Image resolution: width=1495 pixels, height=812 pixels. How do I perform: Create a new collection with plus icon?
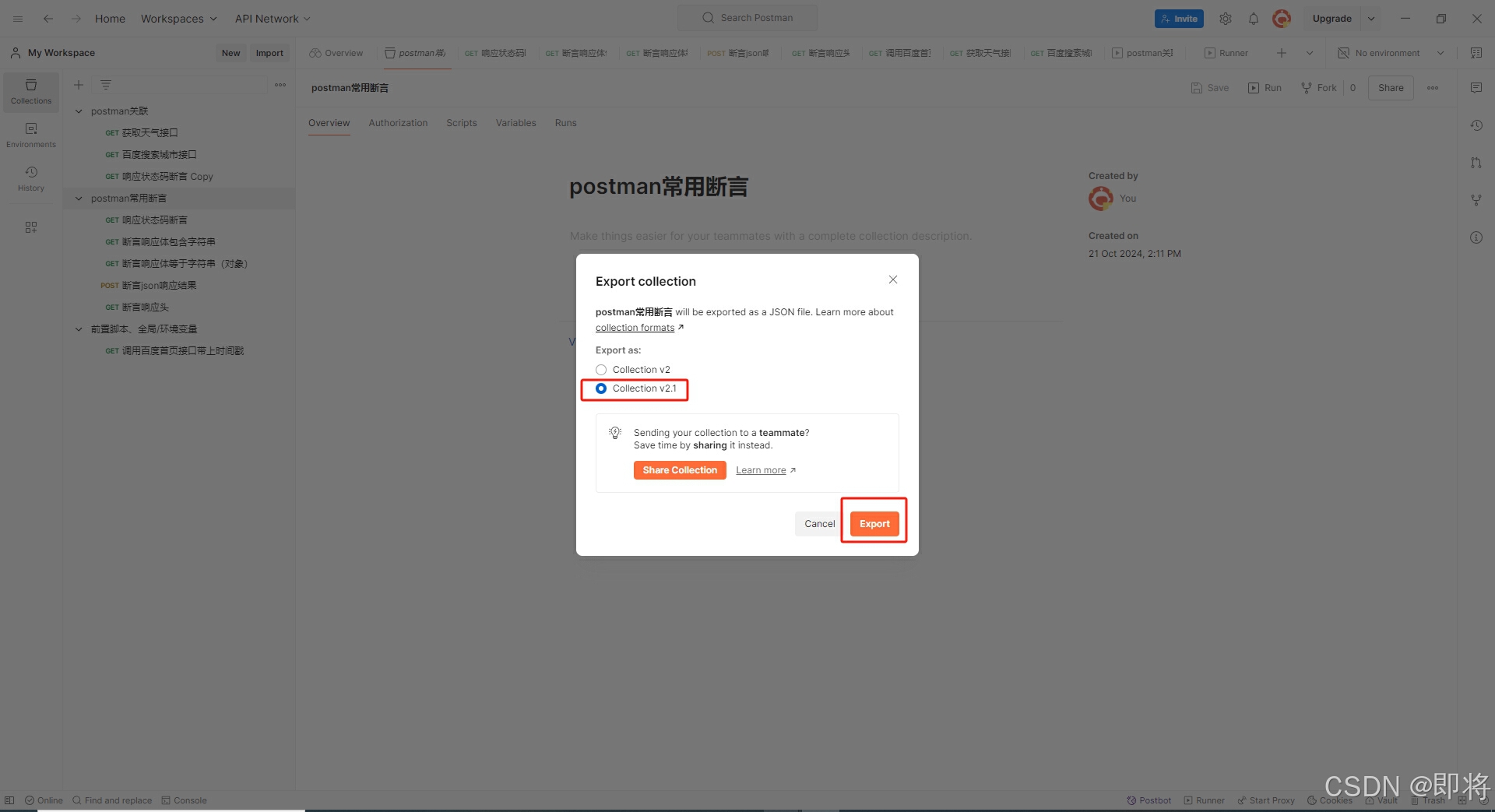pyautogui.click(x=79, y=85)
